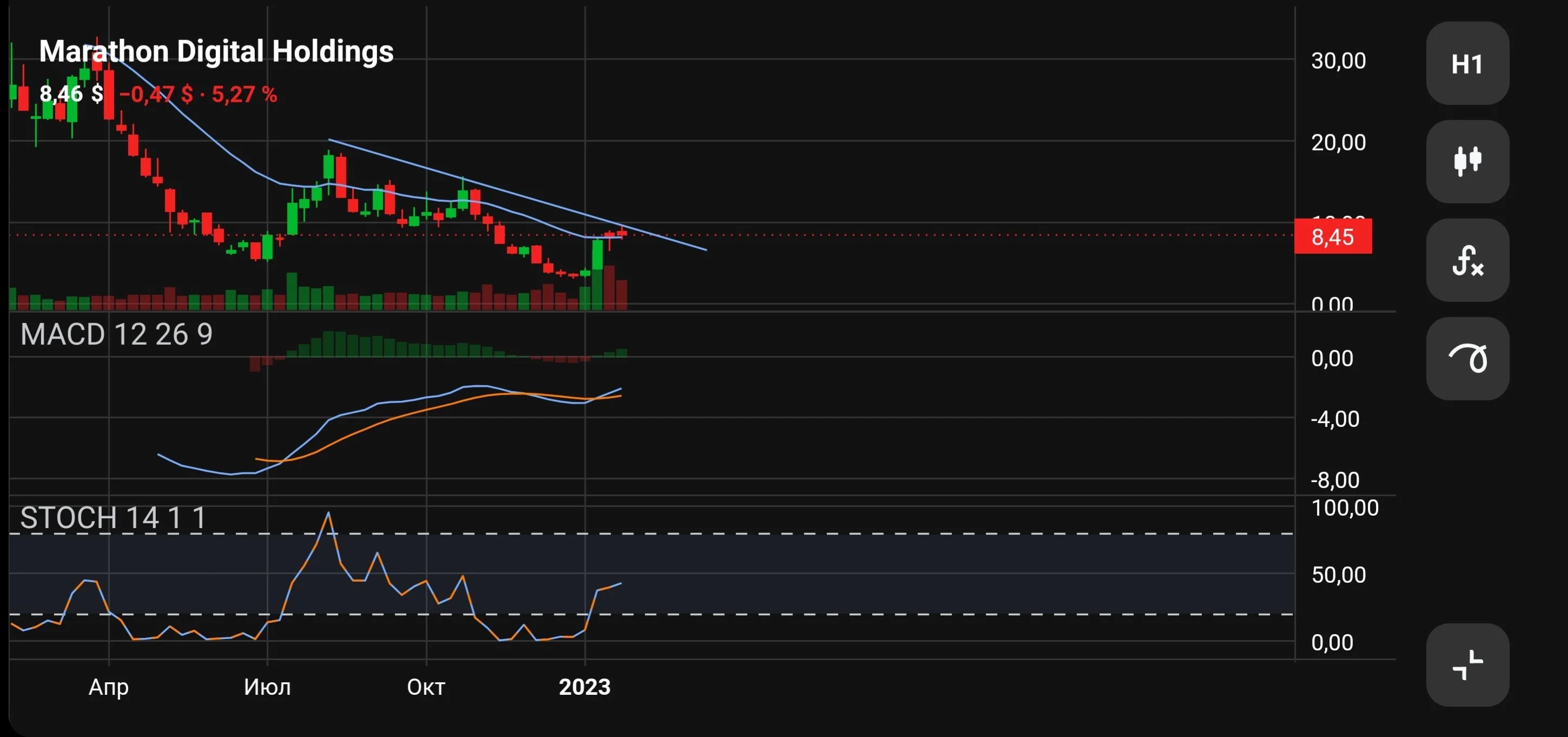Select the MACD 12 26 9 indicator label

tap(116, 334)
